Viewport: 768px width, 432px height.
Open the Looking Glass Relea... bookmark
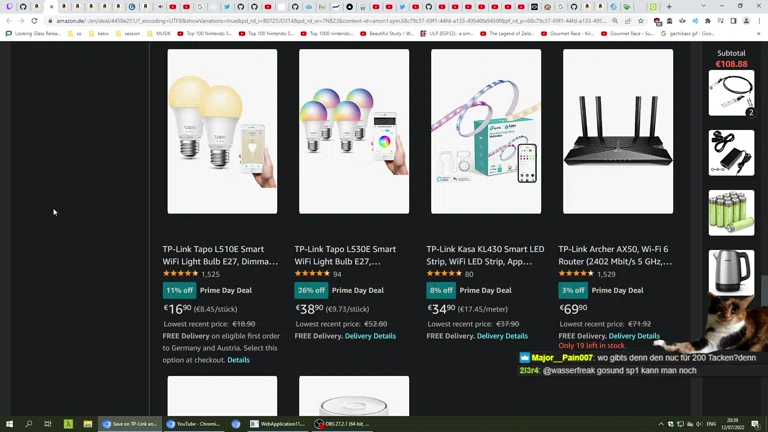(x=33, y=34)
